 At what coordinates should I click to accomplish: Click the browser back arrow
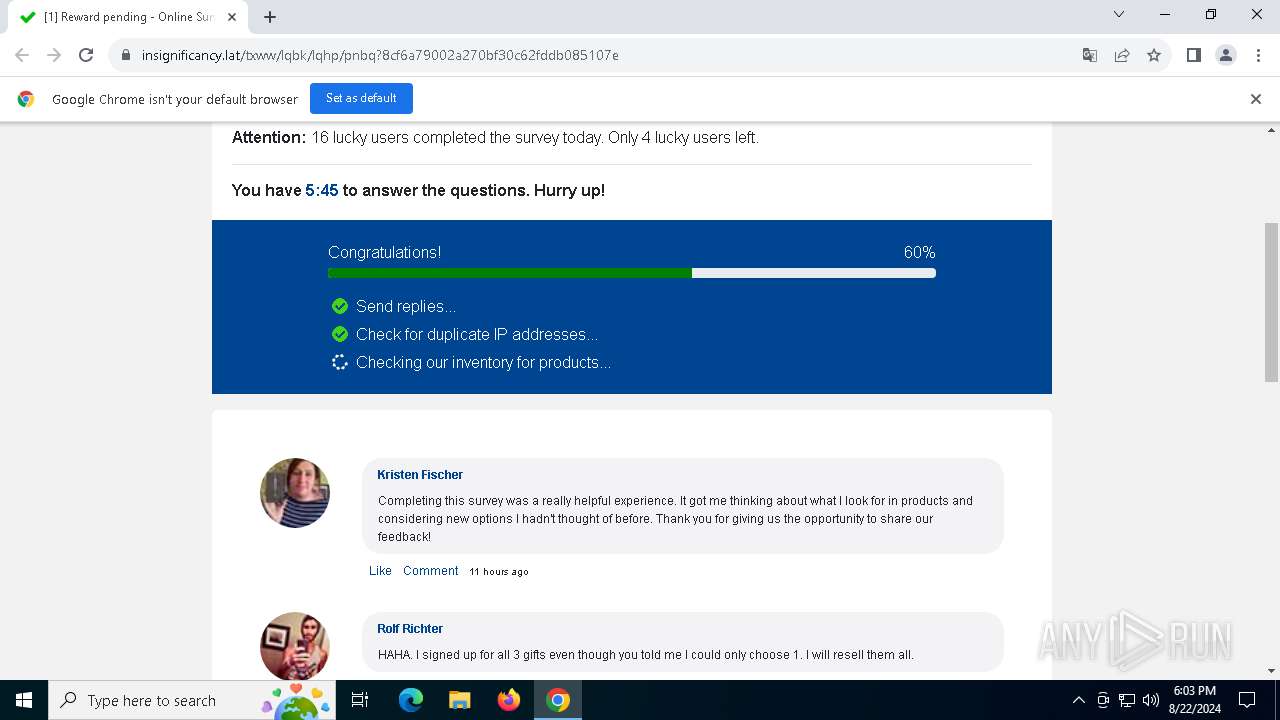click(22, 55)
